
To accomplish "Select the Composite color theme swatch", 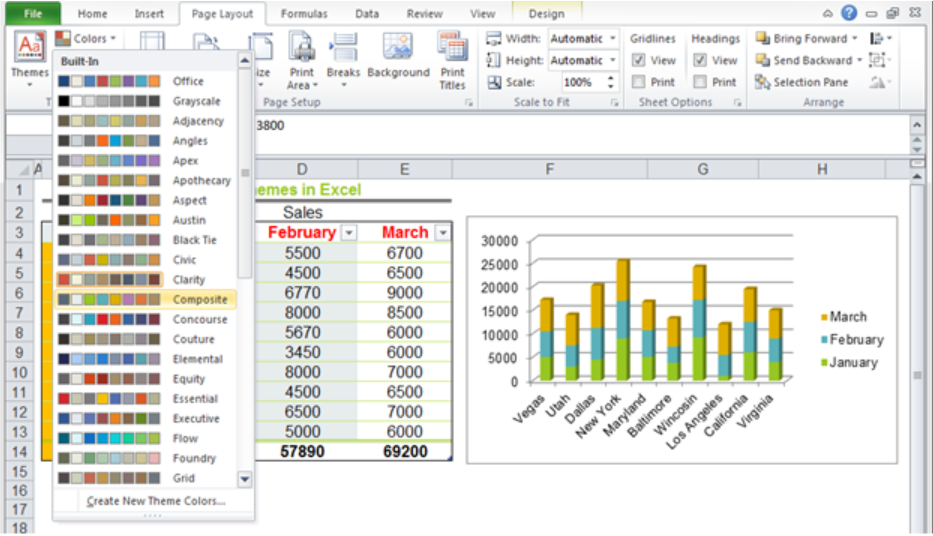I will point(146,299).
